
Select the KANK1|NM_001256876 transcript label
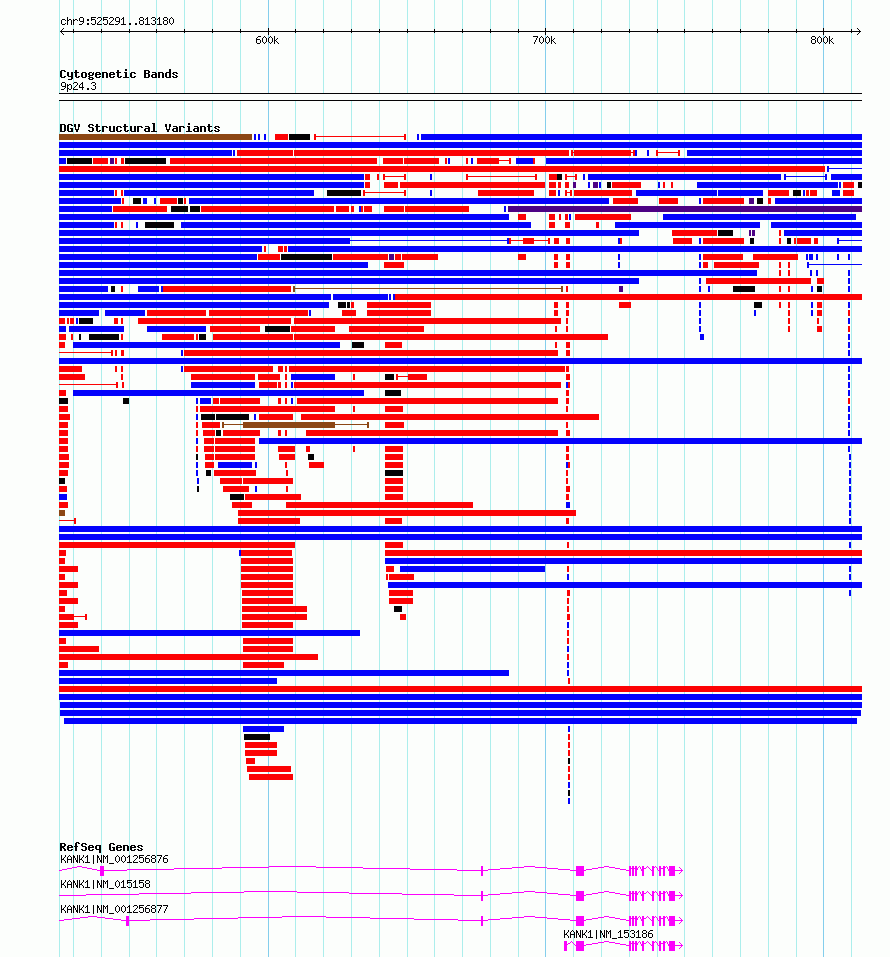pos(114,859)
